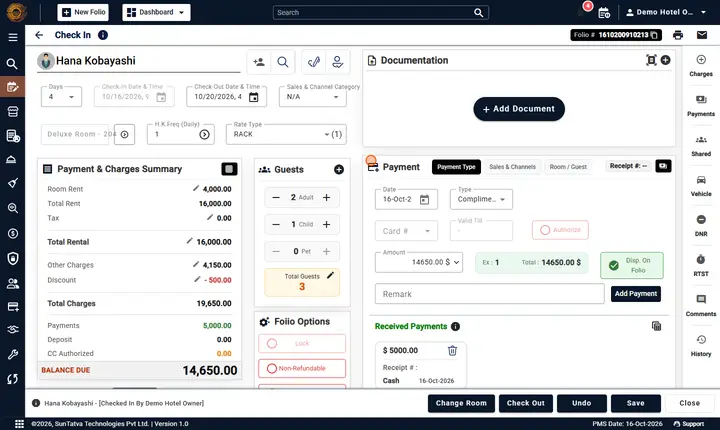720x430 pixels.
Task: Edit Room Rent with the pencil icon
Action: [196, 188]
